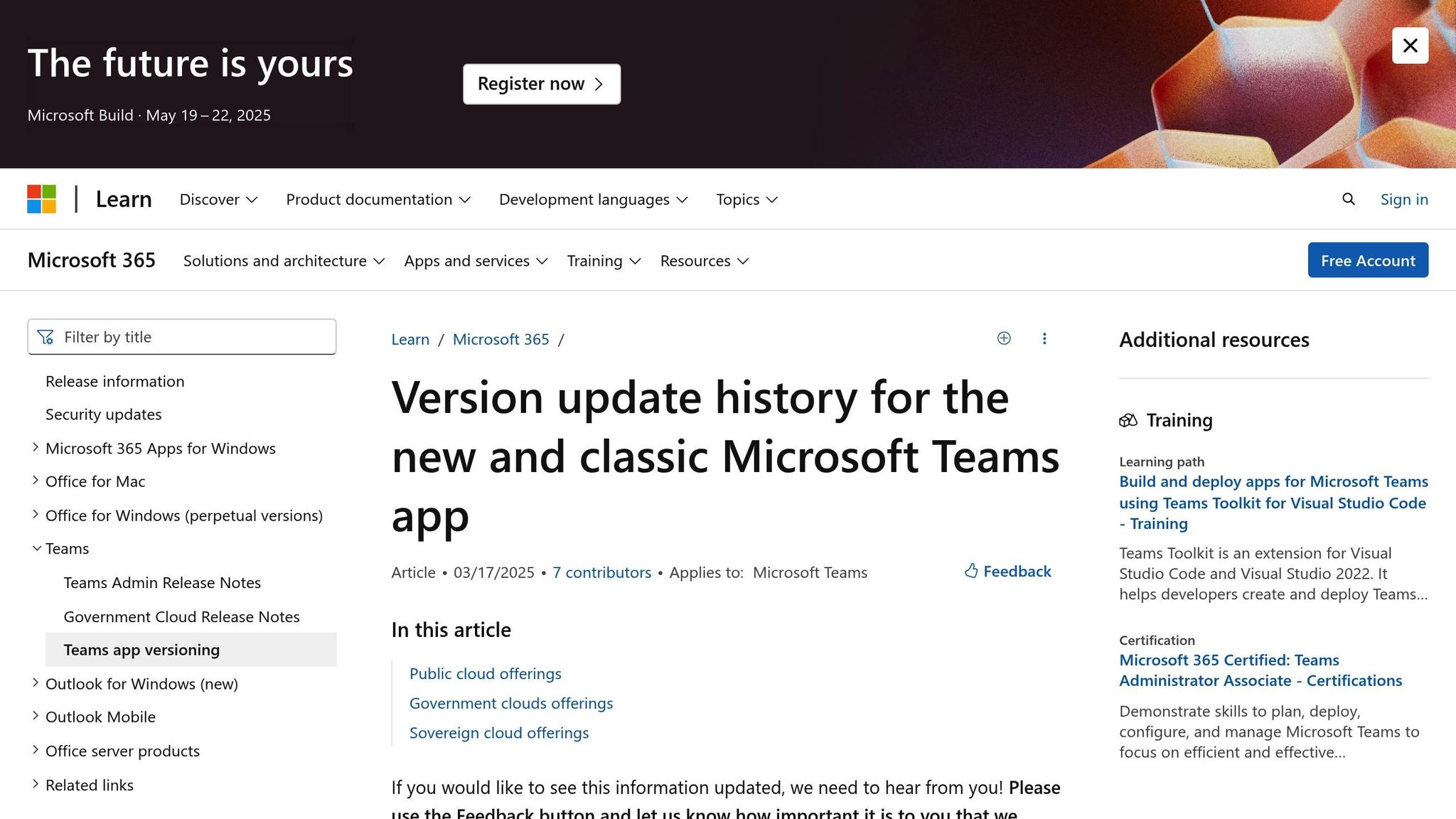The width and height of the screenshot is (1456, 819).
Task: Jump to Public cloud offerings
Action: 485,674
